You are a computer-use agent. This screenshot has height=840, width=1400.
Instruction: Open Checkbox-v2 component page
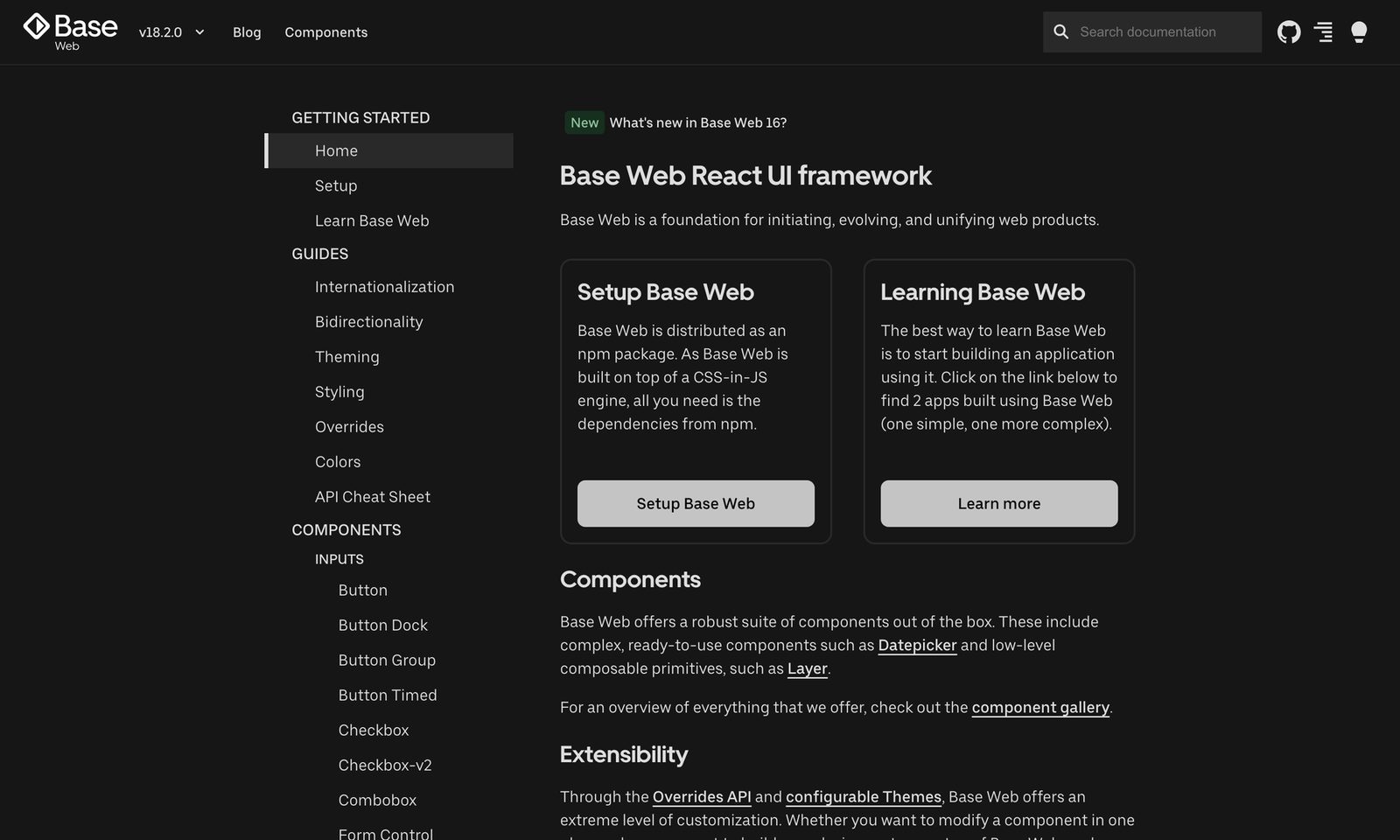click(x=385, y=766)
